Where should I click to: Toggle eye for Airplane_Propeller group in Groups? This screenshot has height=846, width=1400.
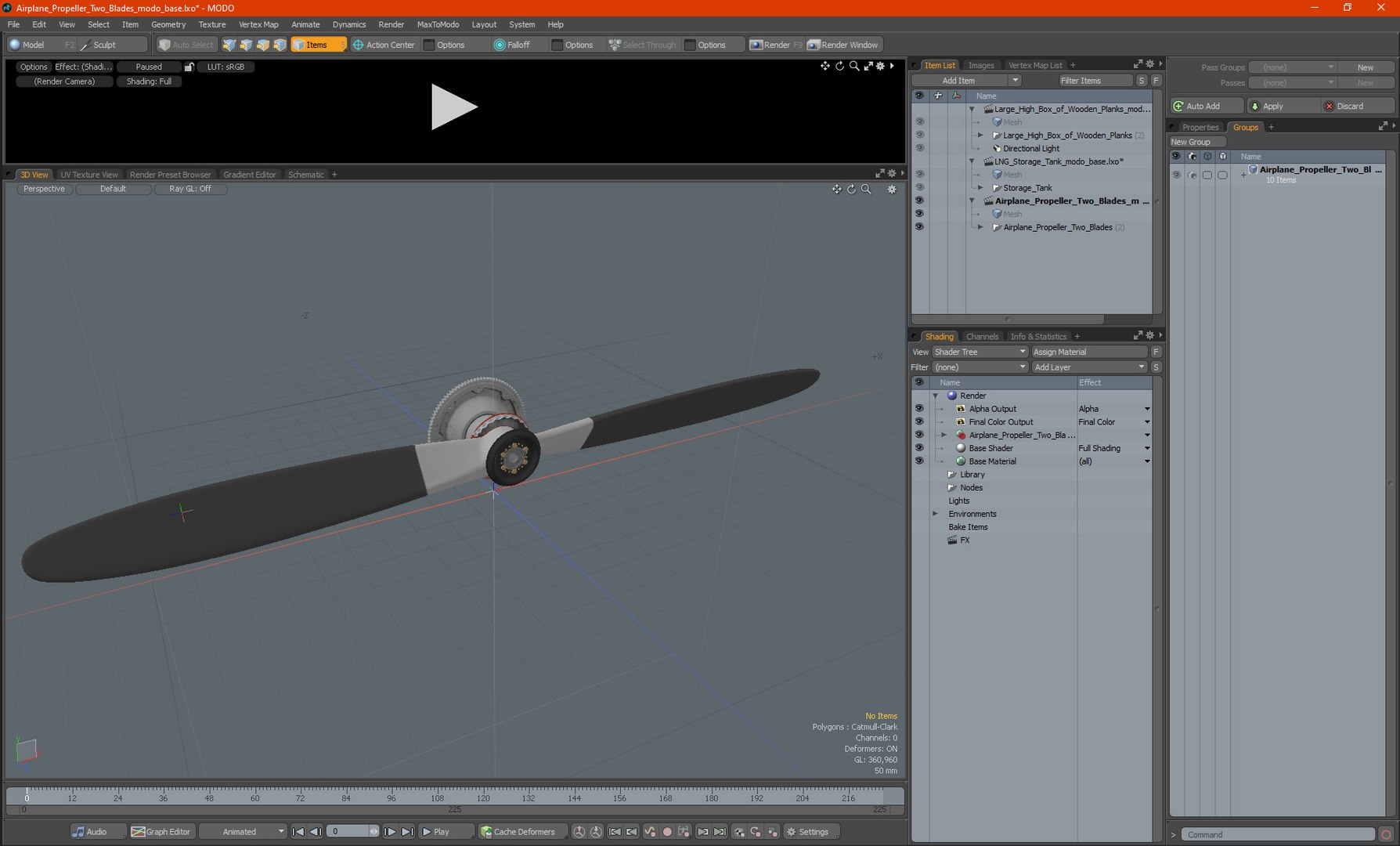coord(1176,175)
